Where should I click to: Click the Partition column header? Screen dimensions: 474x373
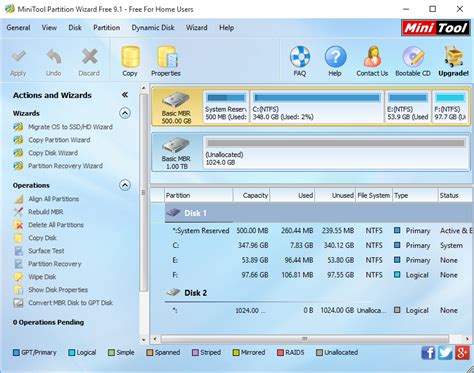(x=199, y=195)
